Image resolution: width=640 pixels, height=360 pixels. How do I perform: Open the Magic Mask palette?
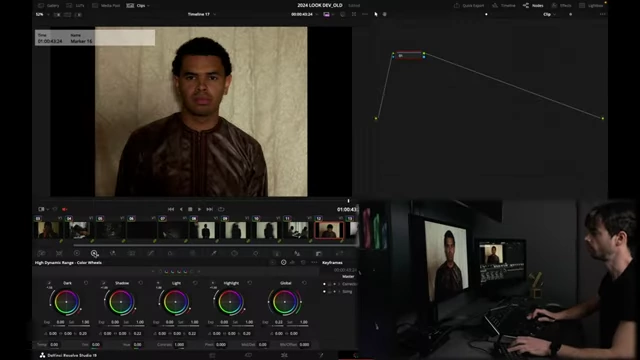coord(276,253)
